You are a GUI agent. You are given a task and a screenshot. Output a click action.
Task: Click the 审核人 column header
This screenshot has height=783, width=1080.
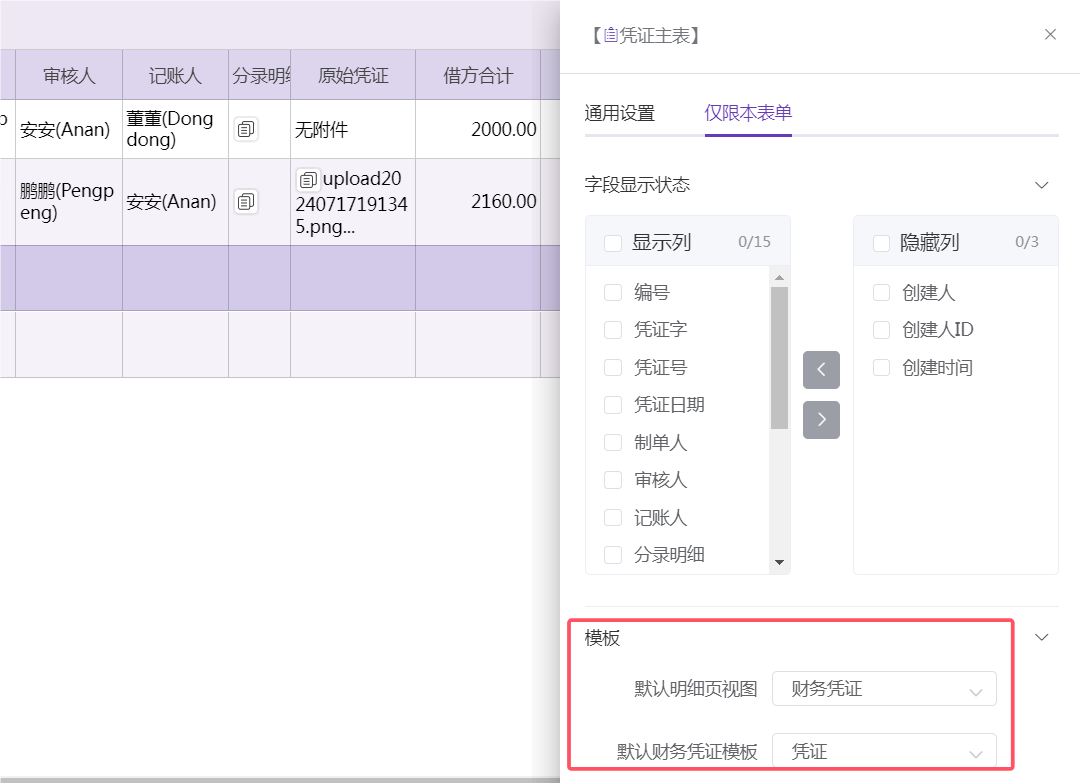(x=69, y=75)
